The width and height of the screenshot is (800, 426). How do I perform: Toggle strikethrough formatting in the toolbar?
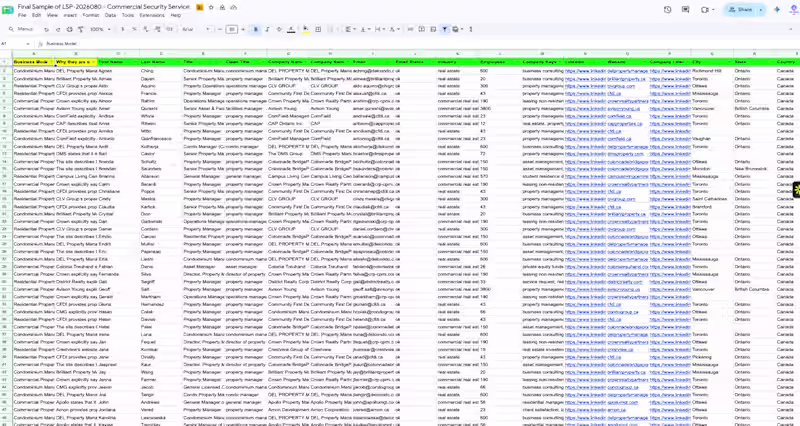[279, 30]
